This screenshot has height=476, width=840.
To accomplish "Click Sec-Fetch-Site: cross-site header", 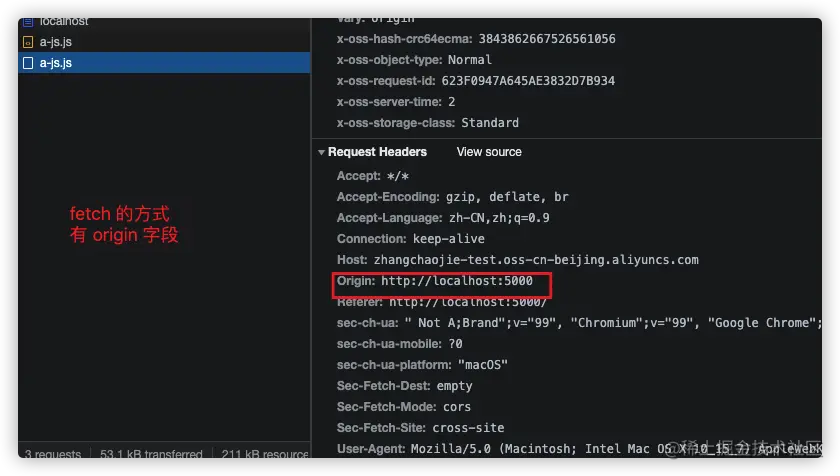I will 421,427.
